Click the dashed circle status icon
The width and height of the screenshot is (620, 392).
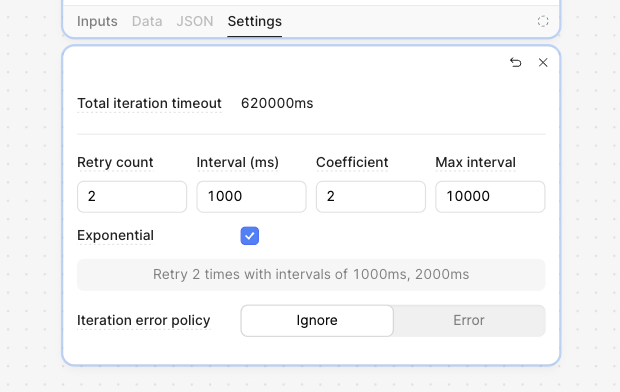(x=543, y=21)
